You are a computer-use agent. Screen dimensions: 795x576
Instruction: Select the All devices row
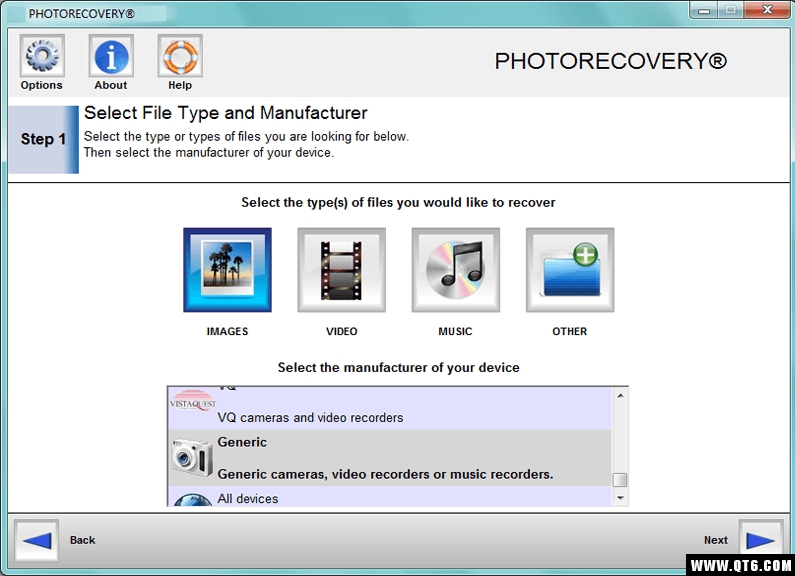pos(390,496)
